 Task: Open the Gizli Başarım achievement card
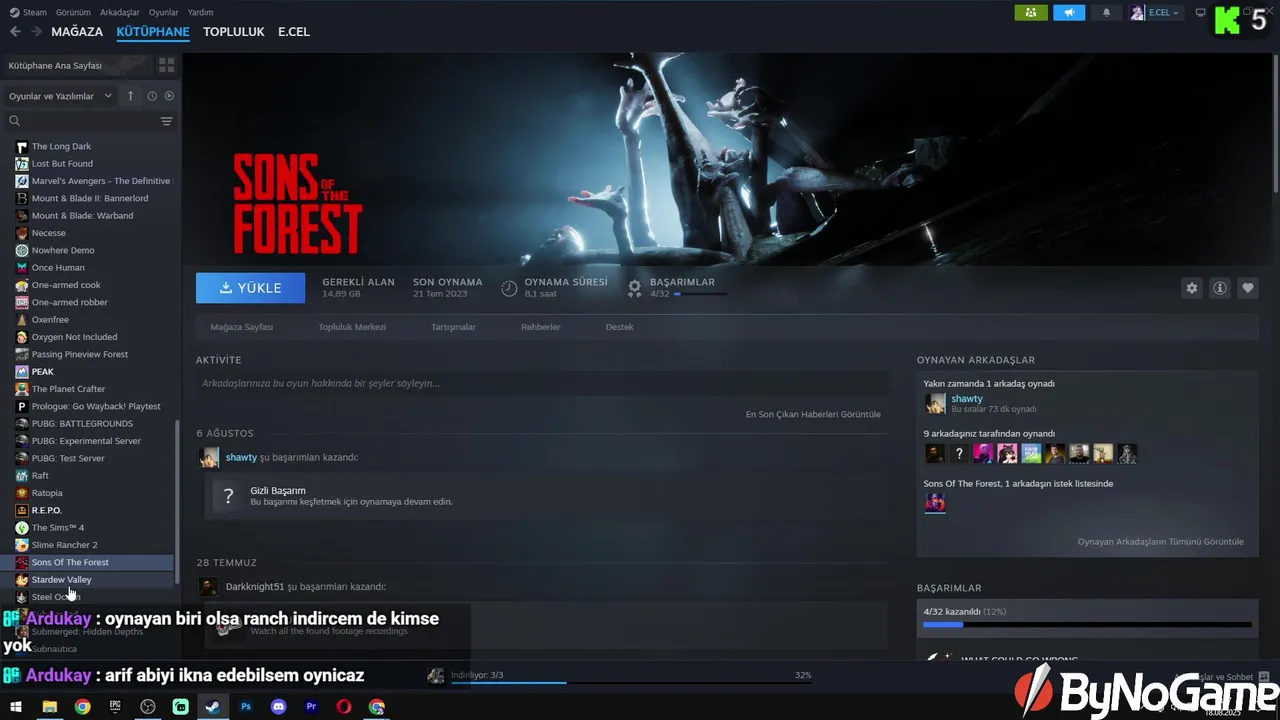(546, 496)
